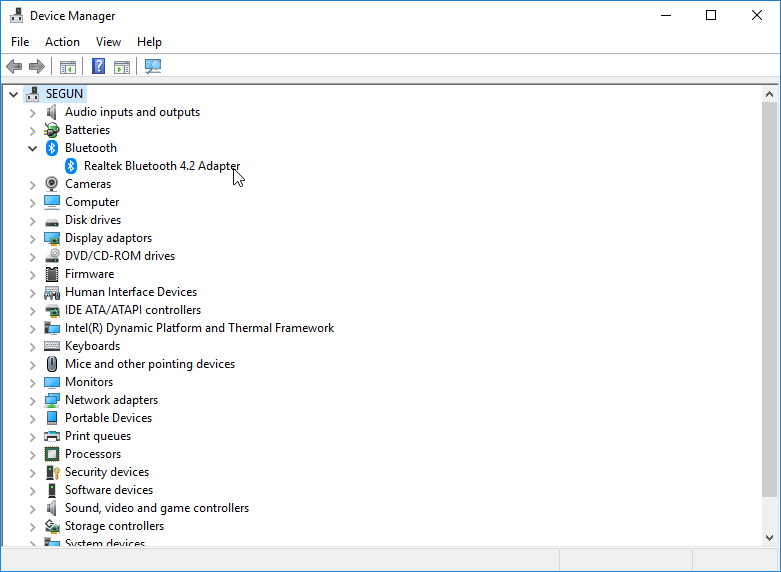Select IDE ATA/ATAPI controllers label

point(133,310)
